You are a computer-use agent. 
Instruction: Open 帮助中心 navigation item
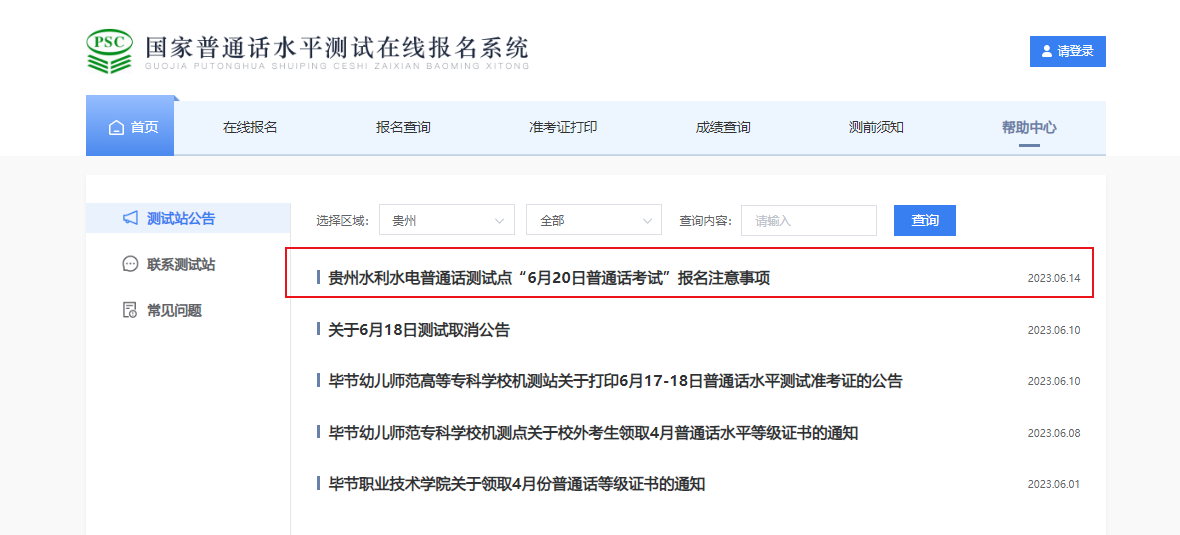[x=1029, y=127]
